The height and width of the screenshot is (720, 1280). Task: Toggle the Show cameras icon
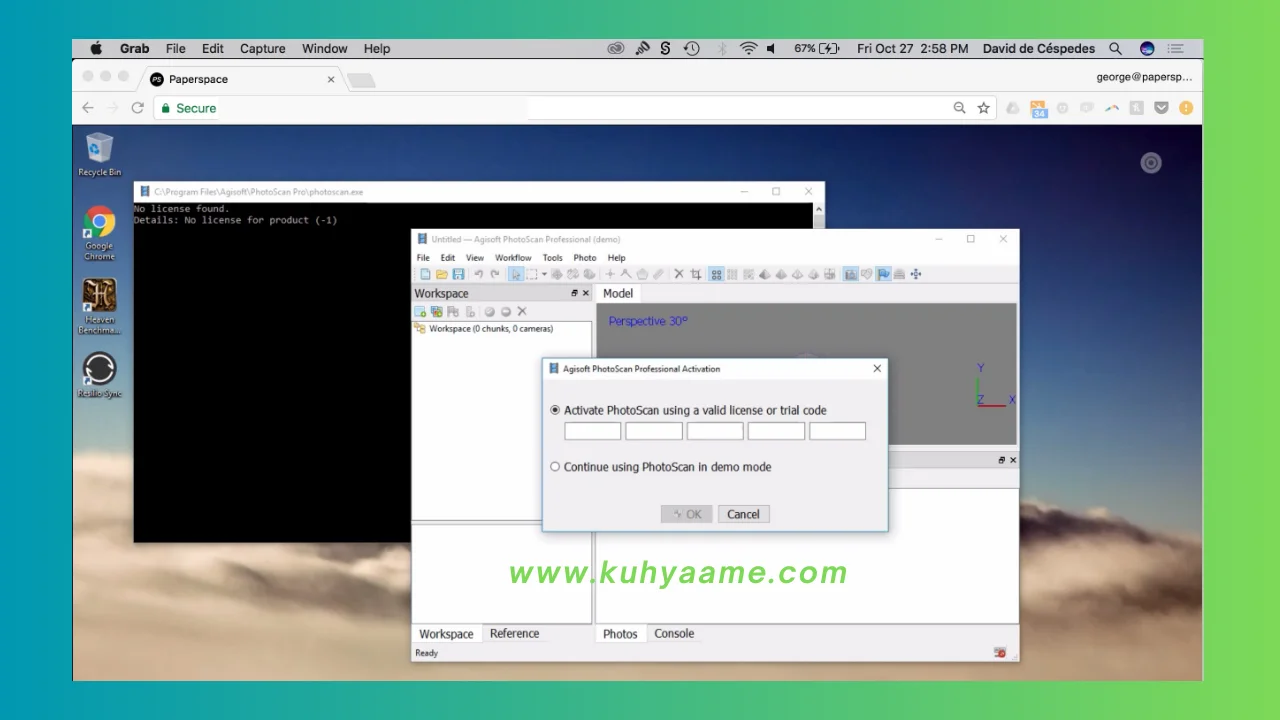coord(850,274)
